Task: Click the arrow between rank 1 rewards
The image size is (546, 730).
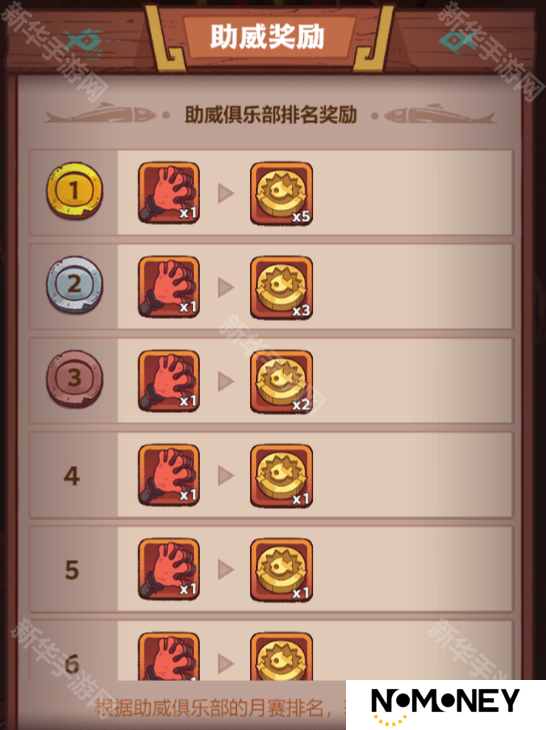Action: tap(226, 193)
